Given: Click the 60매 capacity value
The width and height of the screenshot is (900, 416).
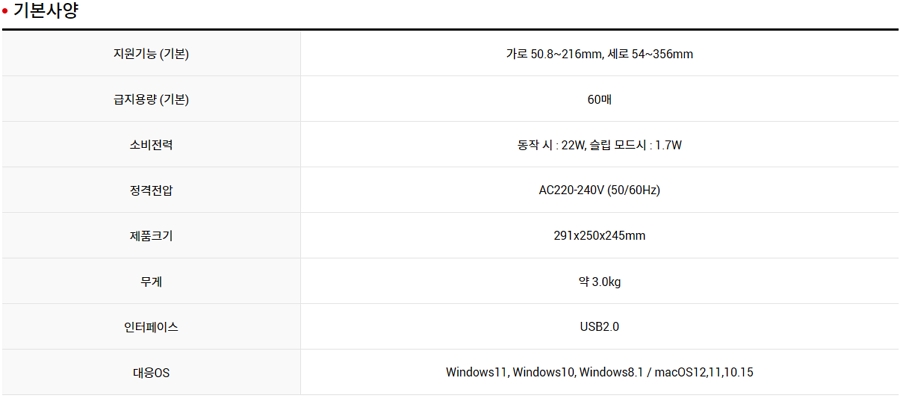Looking at the screenshot, I should pos(599,99).
